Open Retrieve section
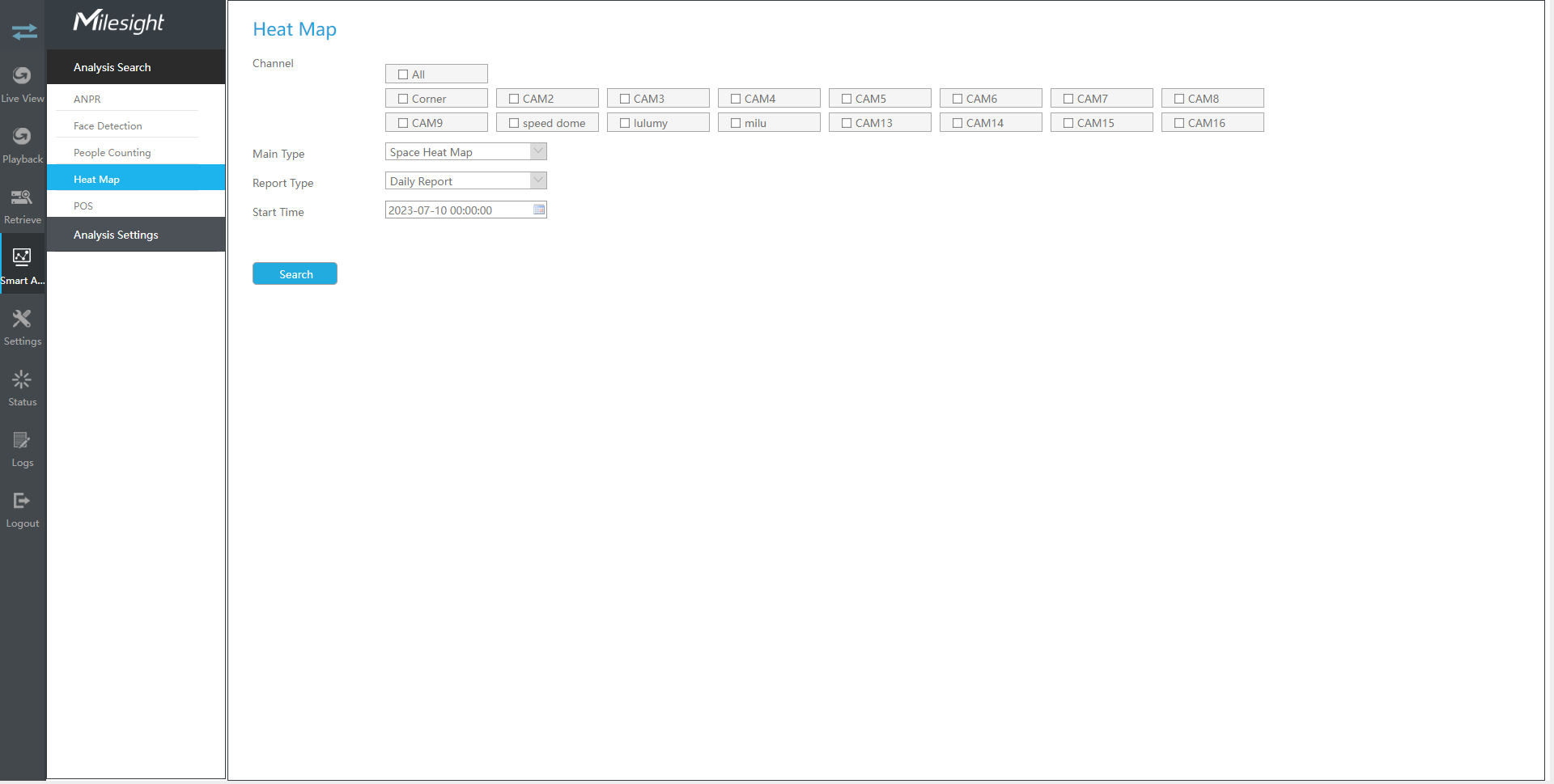 tap(23, 206)
